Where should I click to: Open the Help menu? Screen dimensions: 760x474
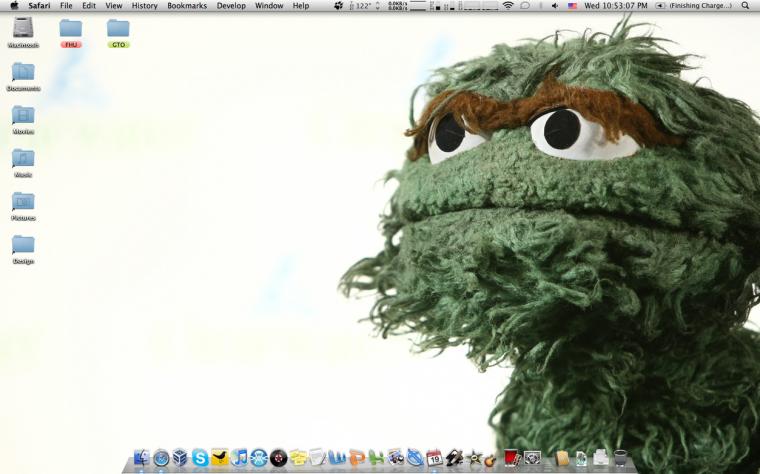tap(301, 6)
